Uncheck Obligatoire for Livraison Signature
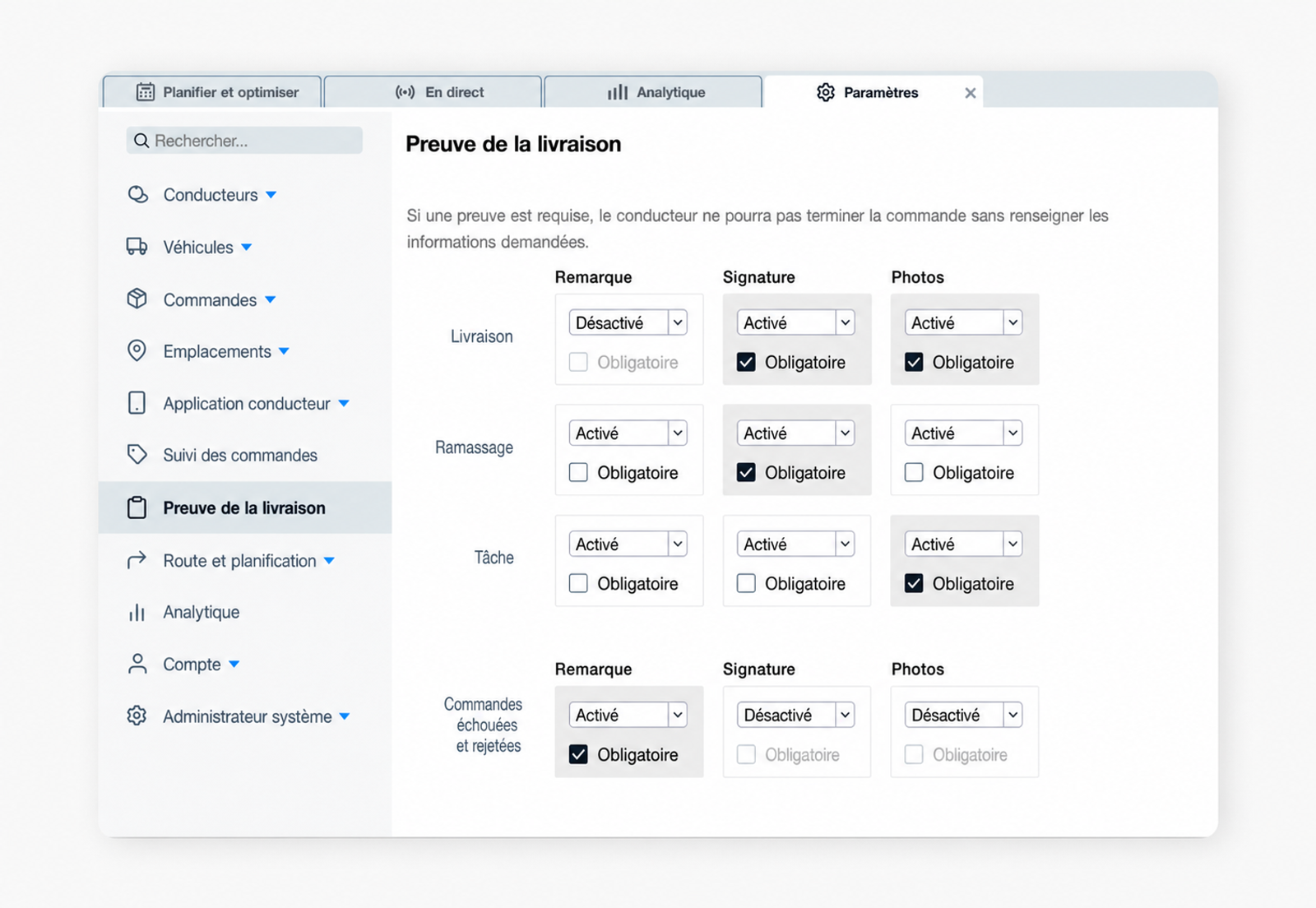Screen dimensions: 1316x908 746,362
